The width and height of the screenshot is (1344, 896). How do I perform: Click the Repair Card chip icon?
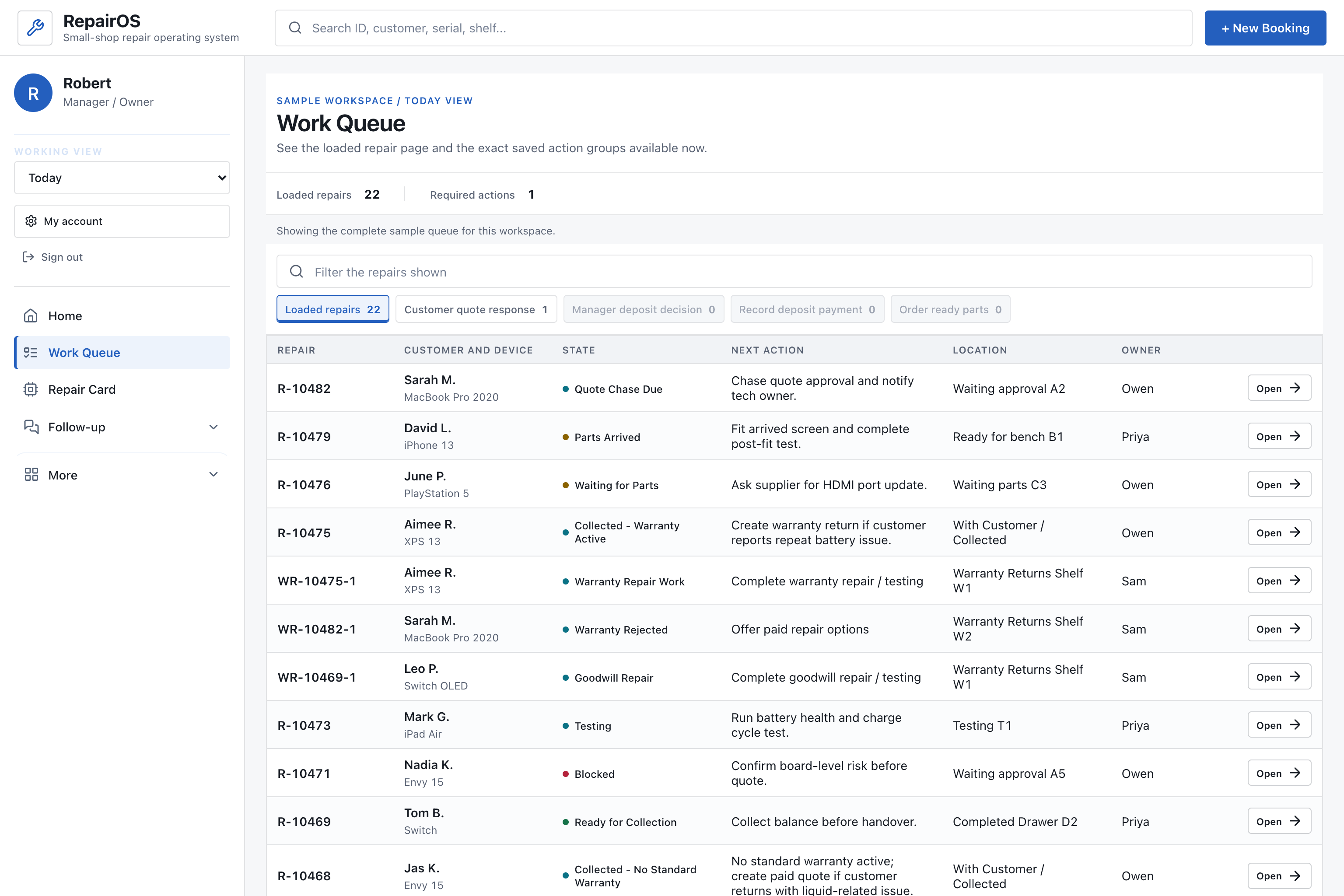[31, 389]
